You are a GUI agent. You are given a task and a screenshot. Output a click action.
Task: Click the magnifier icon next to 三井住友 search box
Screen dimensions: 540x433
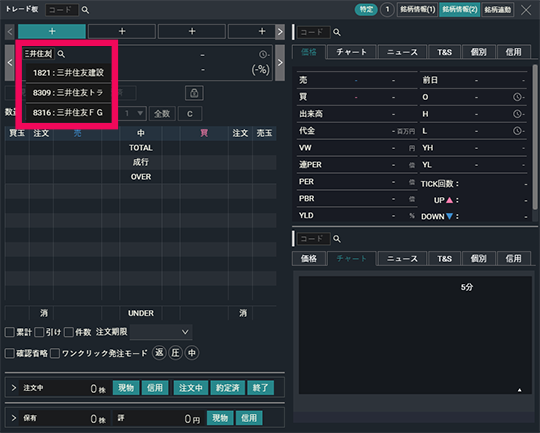[61, 54]
